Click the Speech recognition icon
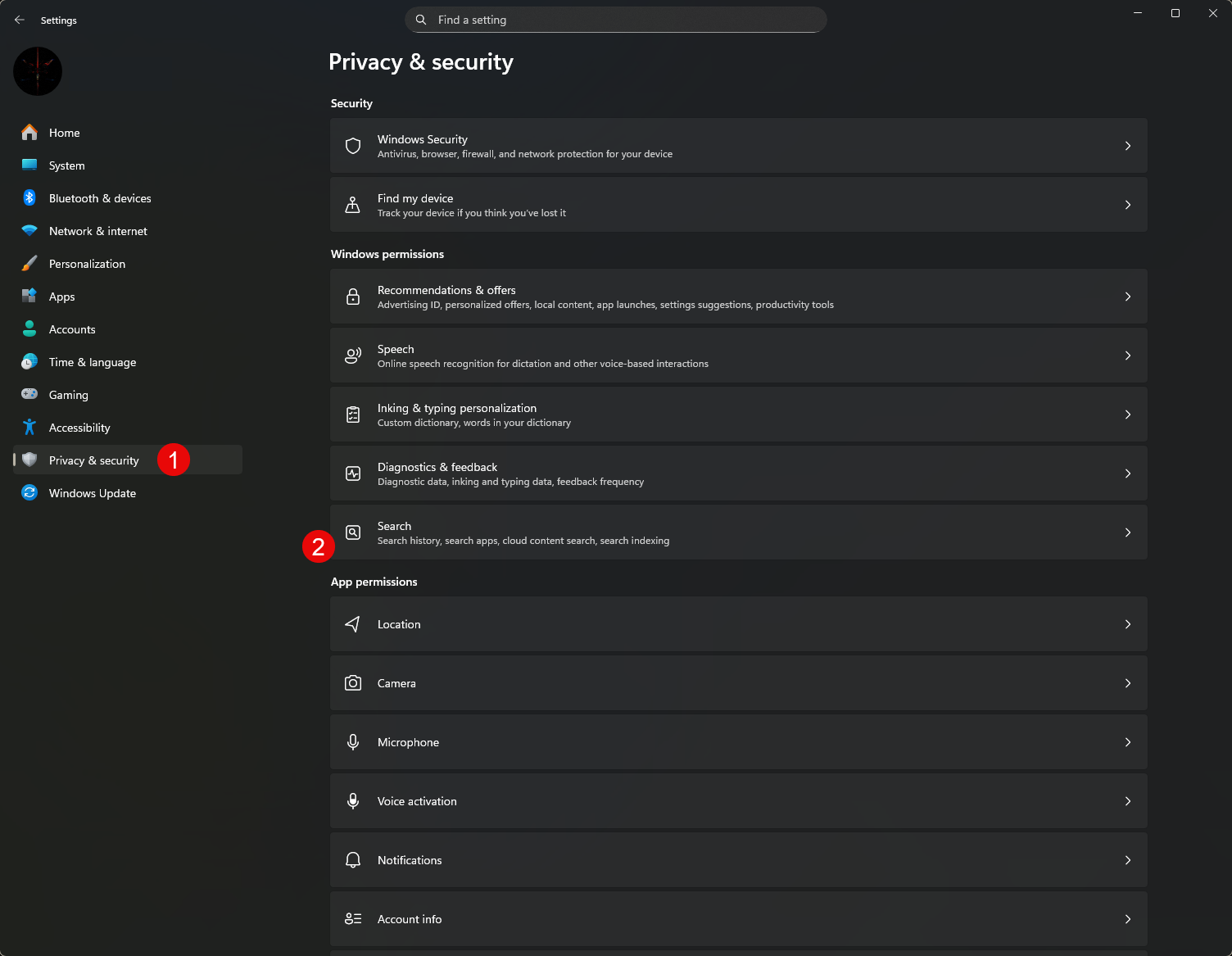Viewport: 1232px width, 956px height. pyautogui.click(x=353, y=356)
